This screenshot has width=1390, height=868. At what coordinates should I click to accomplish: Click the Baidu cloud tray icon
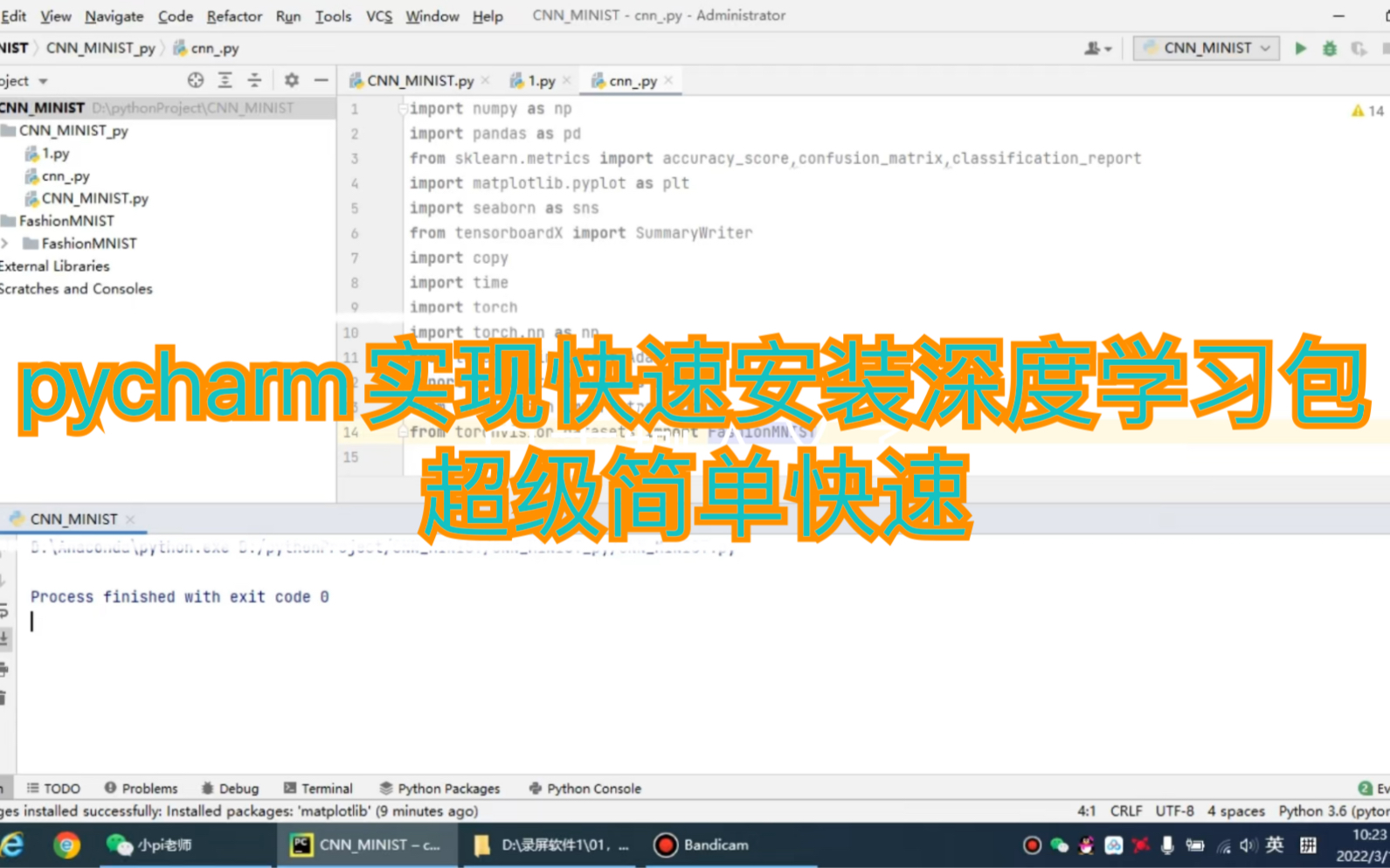1113,845
